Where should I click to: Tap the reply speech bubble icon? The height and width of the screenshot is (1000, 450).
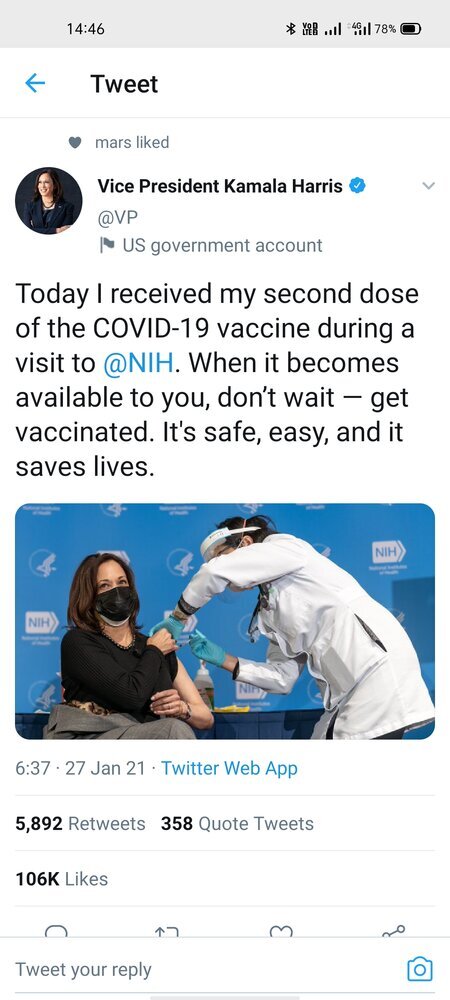56,932
